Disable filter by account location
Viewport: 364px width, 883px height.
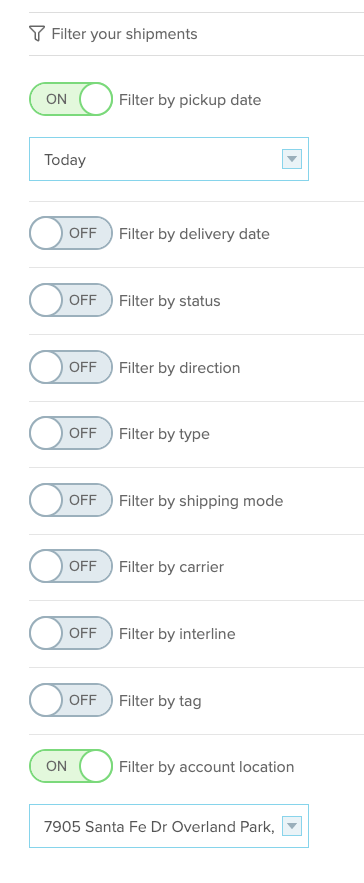coord(71,766)
